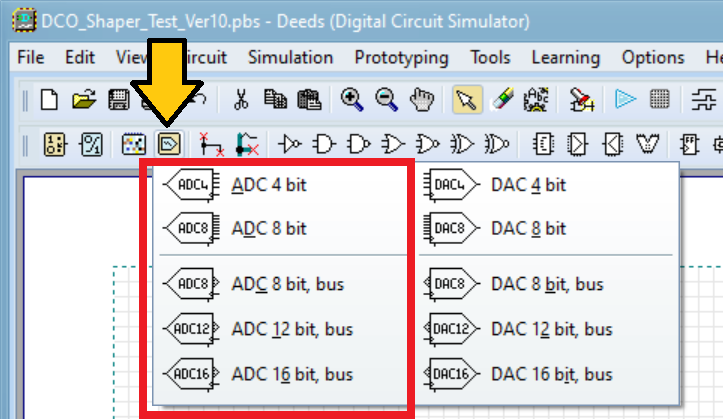
Task: Open the File menu
Action: (30, 58)
